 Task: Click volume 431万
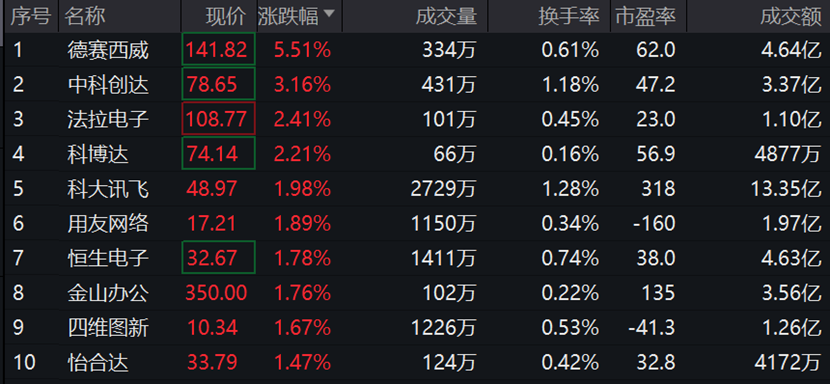(x=449, y=85)
